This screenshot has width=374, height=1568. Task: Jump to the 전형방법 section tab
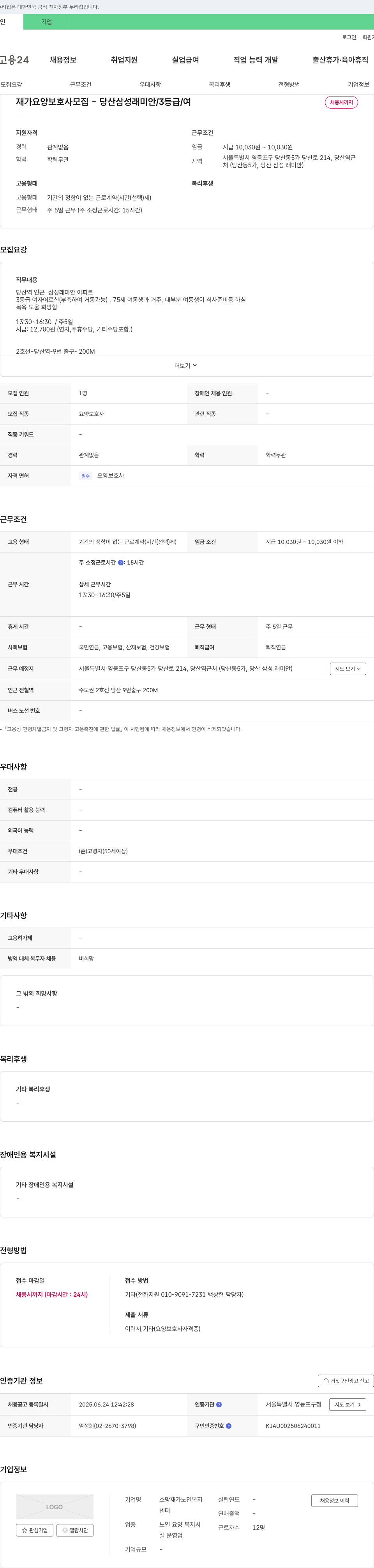pyautogui.click(x=289, y=84)
